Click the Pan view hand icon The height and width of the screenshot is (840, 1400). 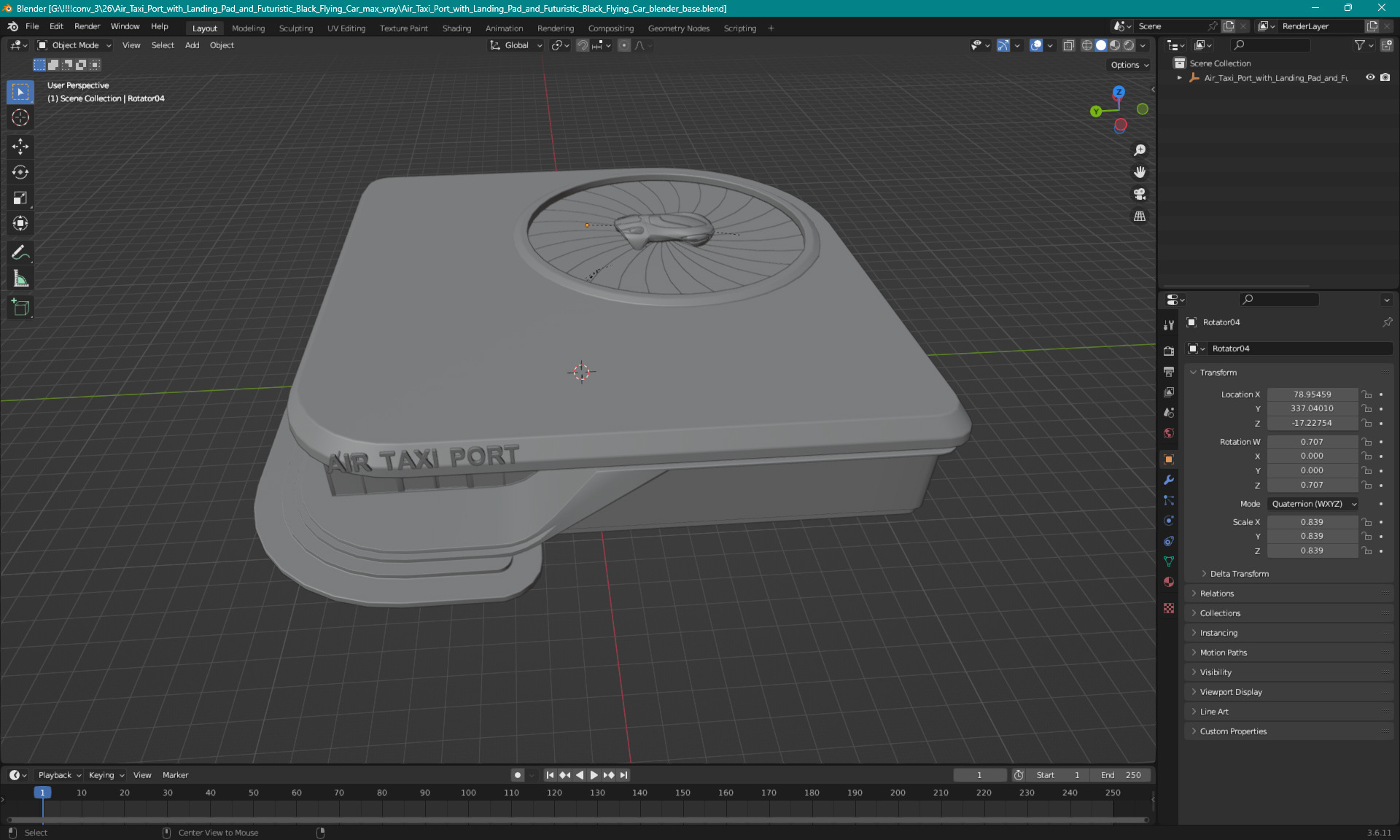pyautogui.click(x=1140, y=172)
